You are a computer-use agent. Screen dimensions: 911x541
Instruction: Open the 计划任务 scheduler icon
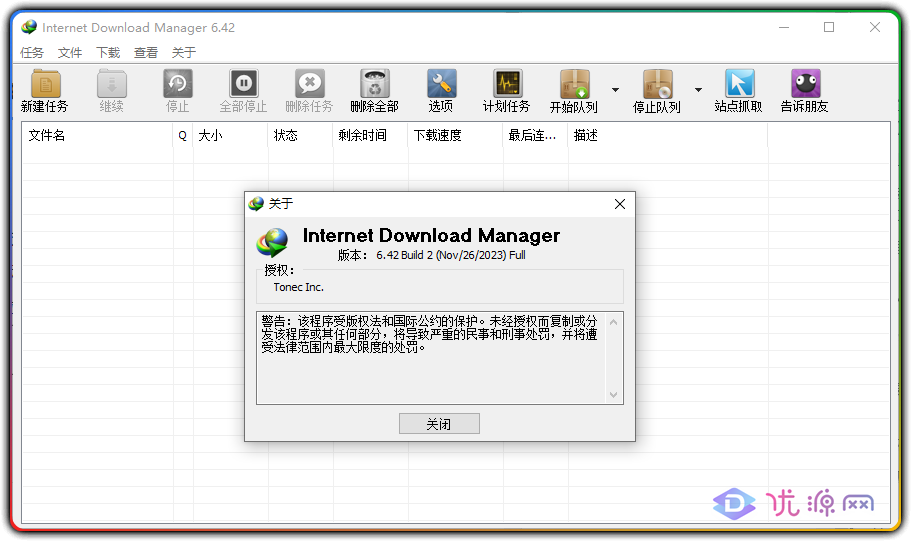tap(507, 84)
